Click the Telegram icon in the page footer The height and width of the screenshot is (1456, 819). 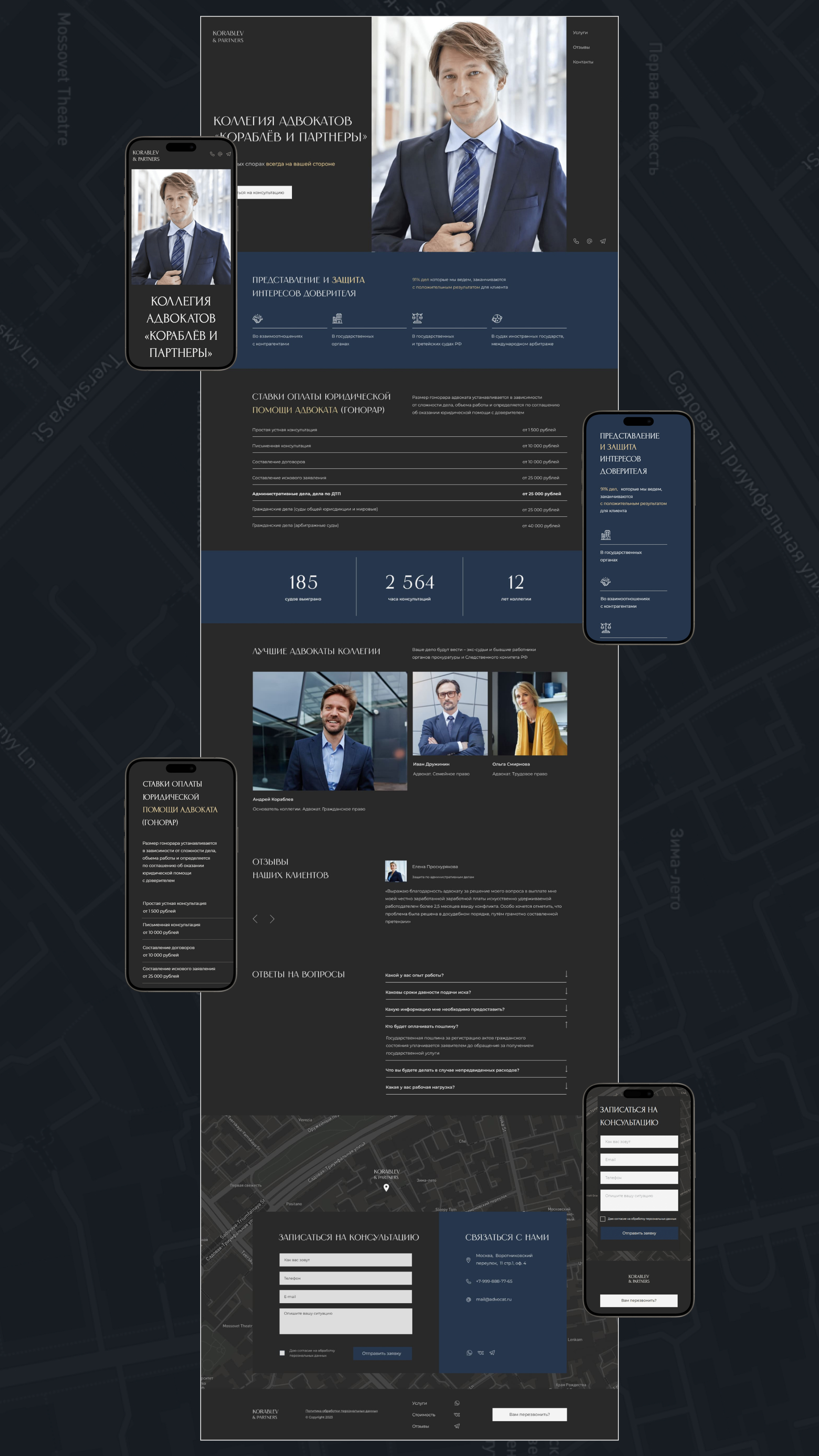pyautogui.click(x=457, y=1426)
